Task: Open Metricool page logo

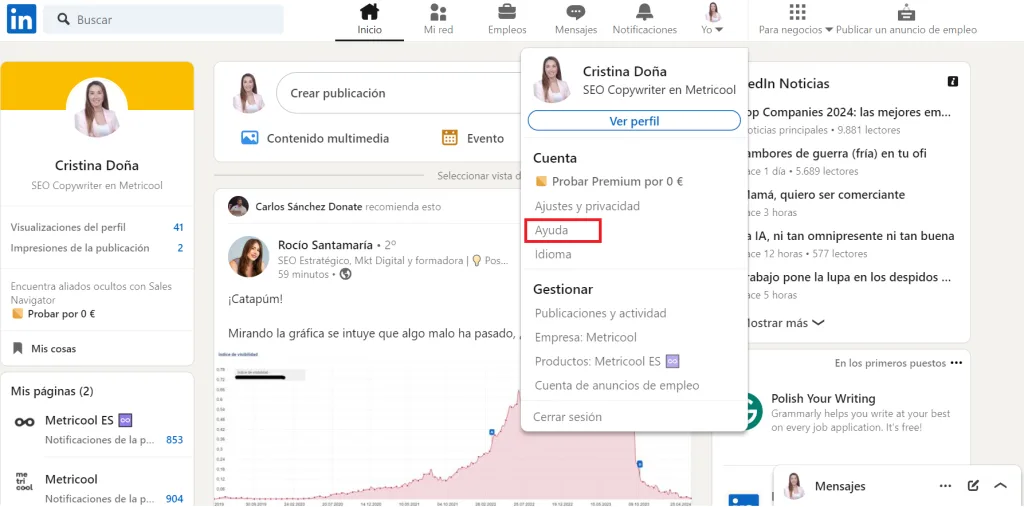Action: (24, 480)
